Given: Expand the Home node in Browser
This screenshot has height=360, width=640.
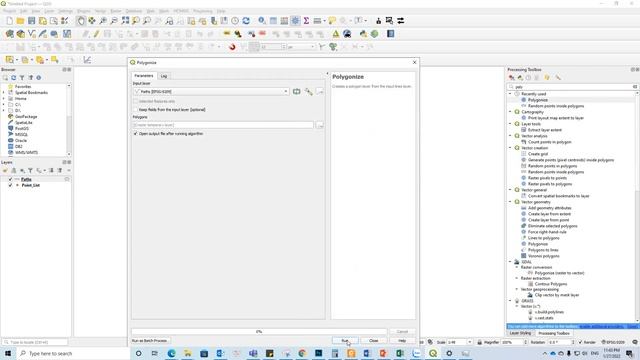Looking at the screenshot, I should (x=4, y=98).
